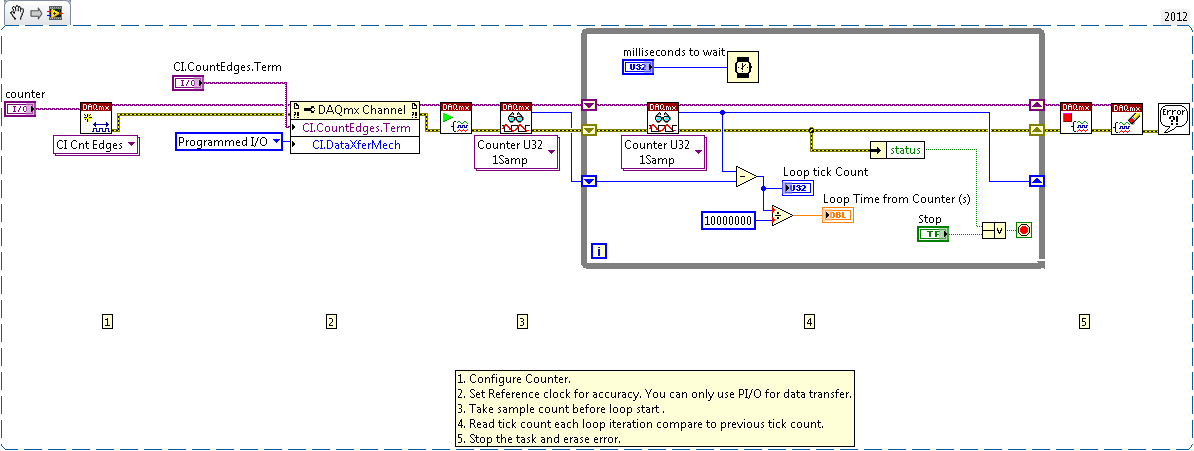The height and width of the screenshot is (451, 1194).
Task: Click the Unbundle By Name status node
Action: pos(897,150)
